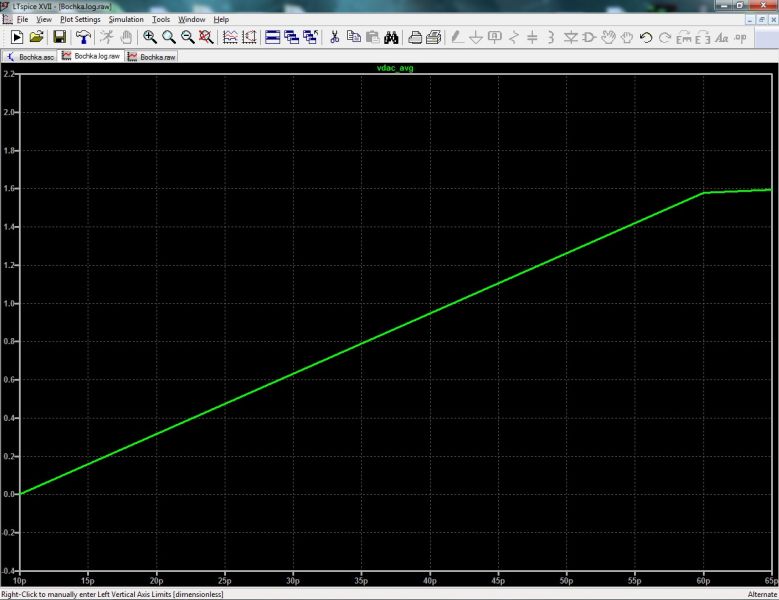
Task: Click the Cascade windows toolbar icon
Action: [x=291, y=37]
